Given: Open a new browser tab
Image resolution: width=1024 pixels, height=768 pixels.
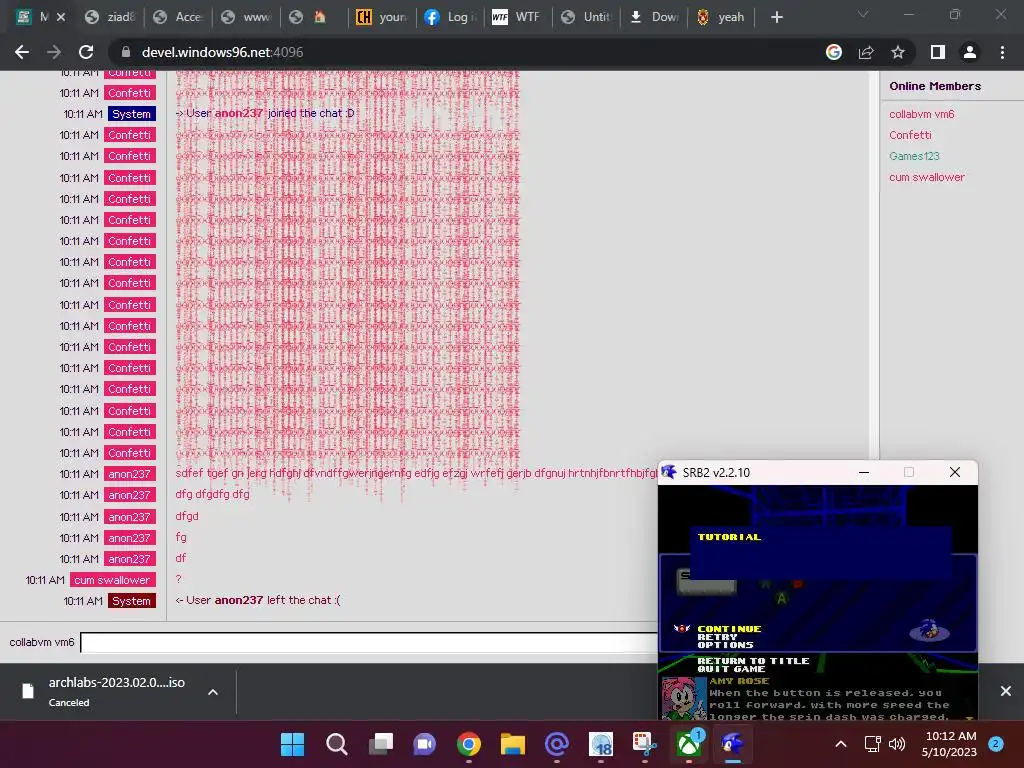Looking at the screenshot, I should click(776, 17).
